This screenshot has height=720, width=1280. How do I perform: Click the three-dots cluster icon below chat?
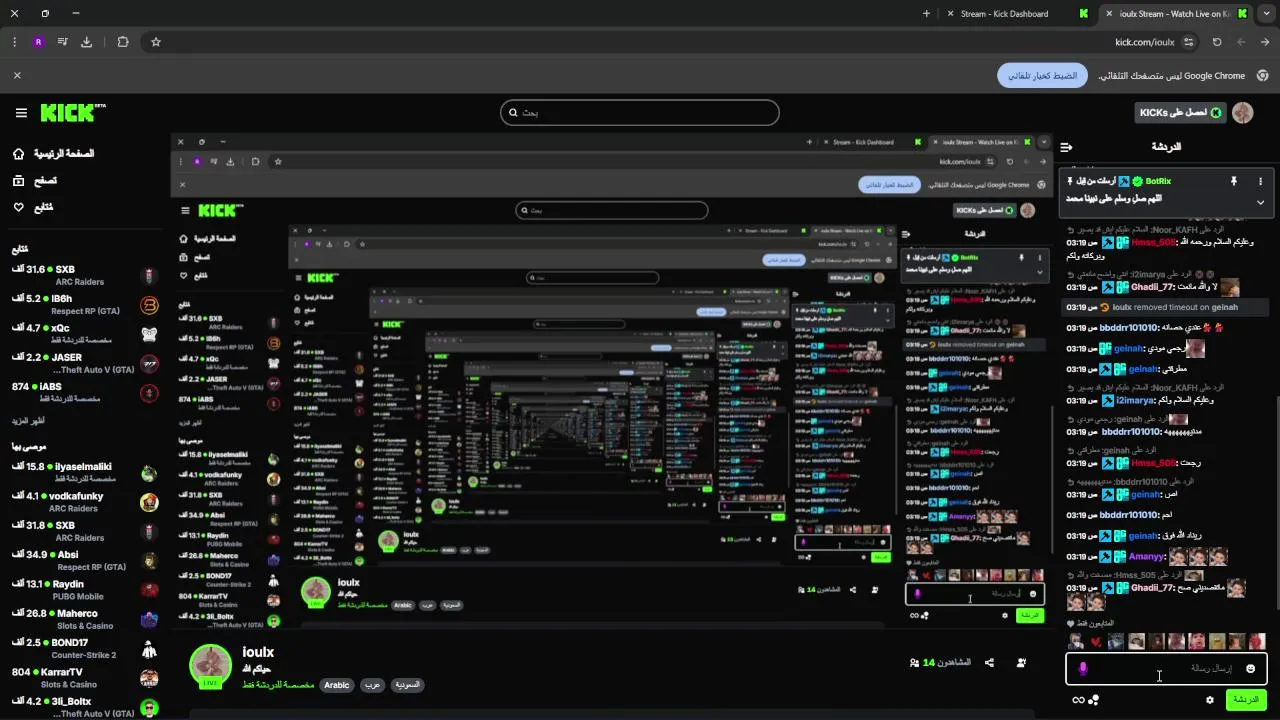tap(1094, 700)
